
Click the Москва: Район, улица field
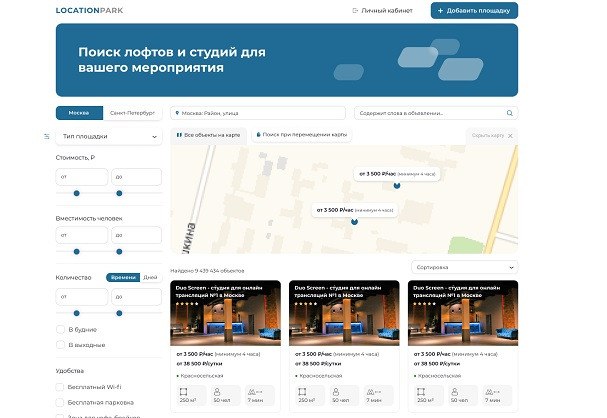(x=258, y=113)
